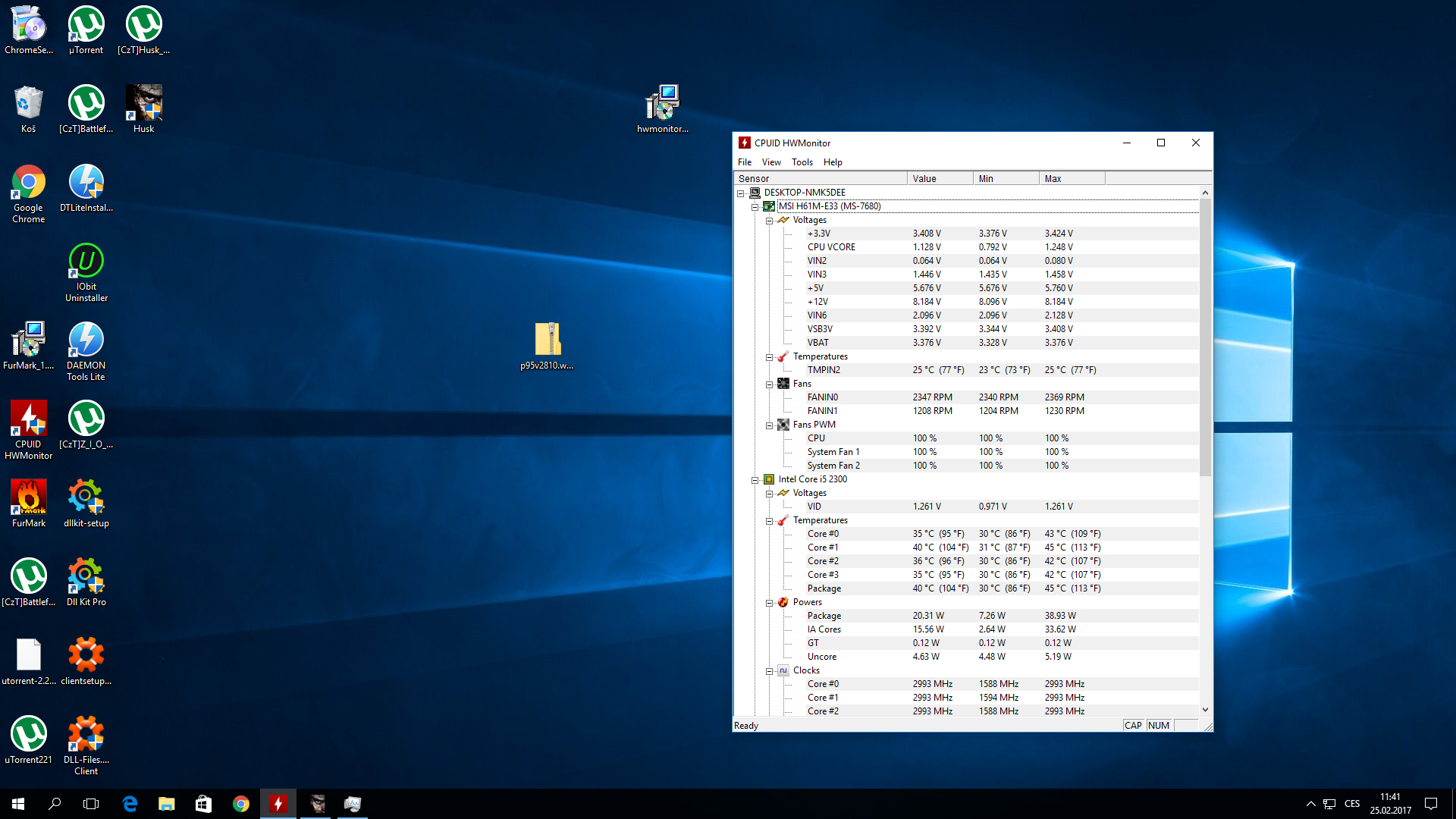Screen dimensions: 1456x819
Task: Collapse the Powers section
Action: 769,603
